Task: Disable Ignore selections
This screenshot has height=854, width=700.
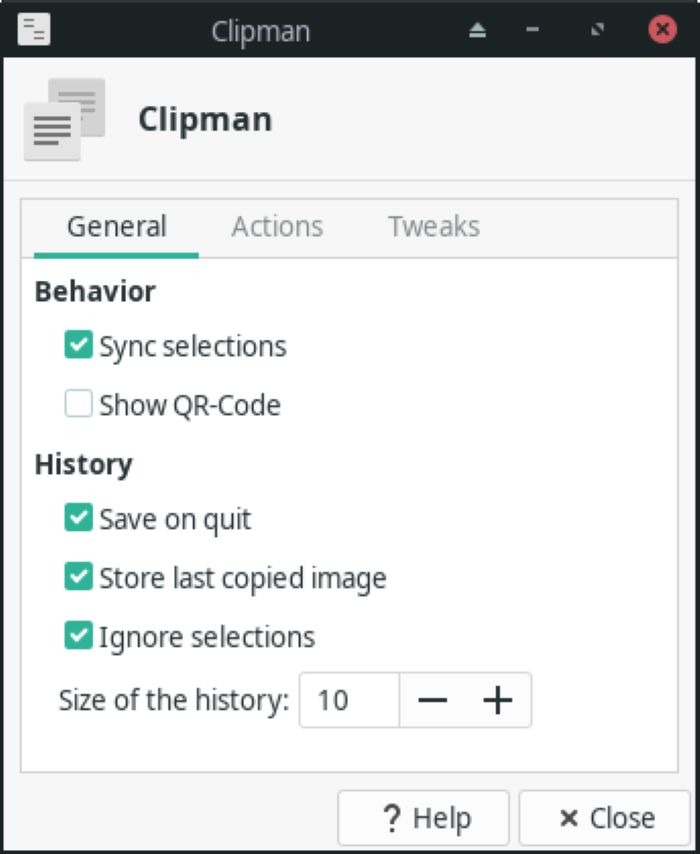Action: [x=78, y=637]
